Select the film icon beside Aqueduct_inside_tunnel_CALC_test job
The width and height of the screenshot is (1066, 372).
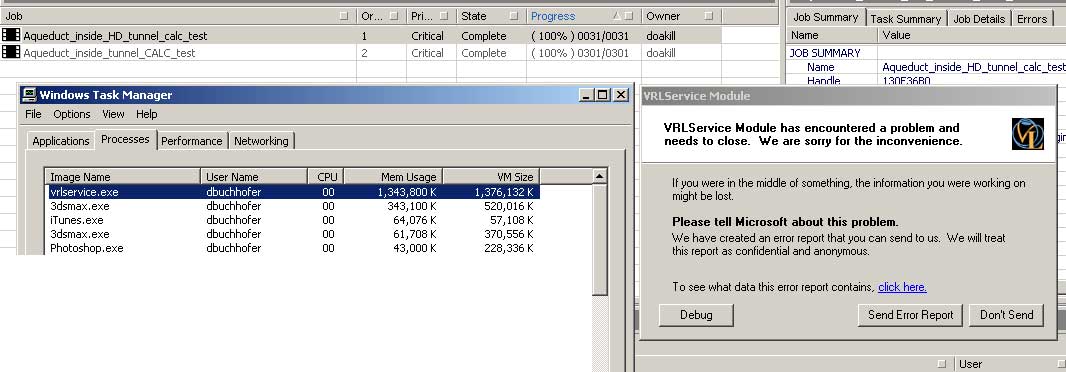coord(11,52)
